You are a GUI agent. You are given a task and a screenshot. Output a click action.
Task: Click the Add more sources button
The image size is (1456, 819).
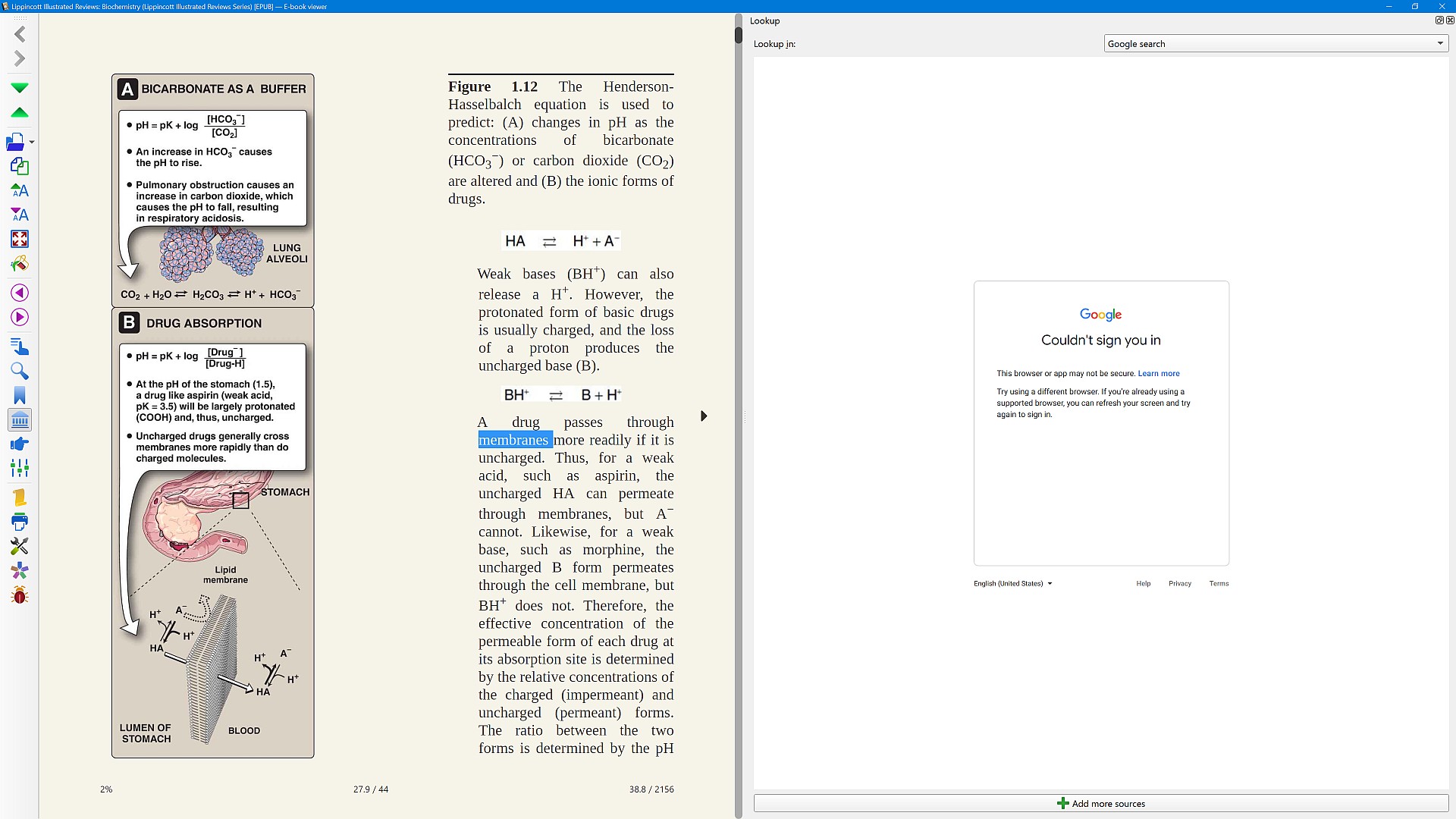click(x=1100, y=804)
